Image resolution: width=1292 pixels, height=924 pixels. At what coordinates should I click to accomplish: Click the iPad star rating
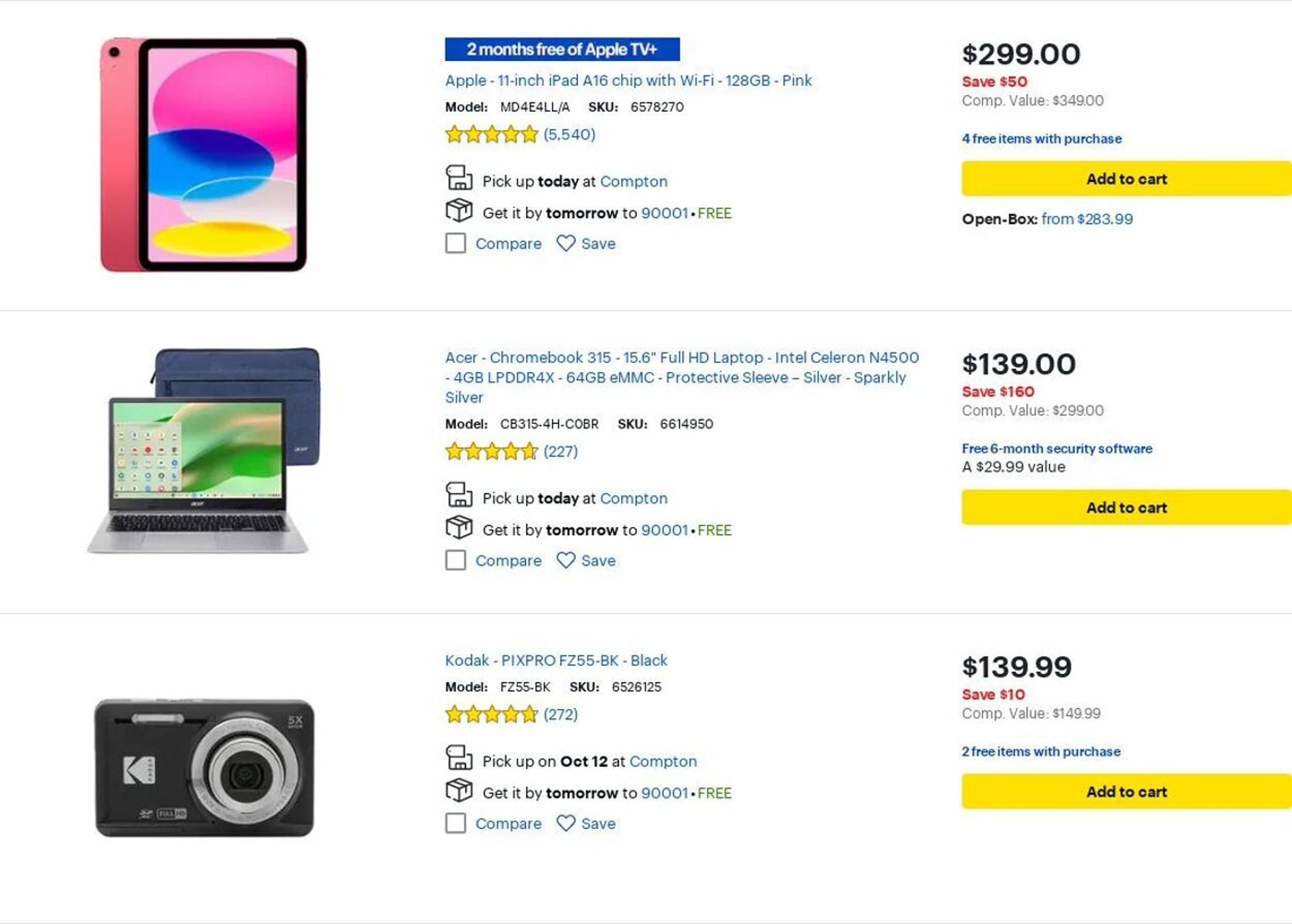coord(491,135)
